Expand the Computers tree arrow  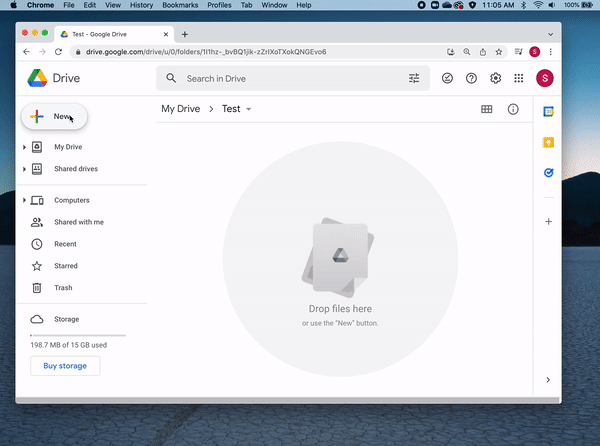[x=24, y=200]
